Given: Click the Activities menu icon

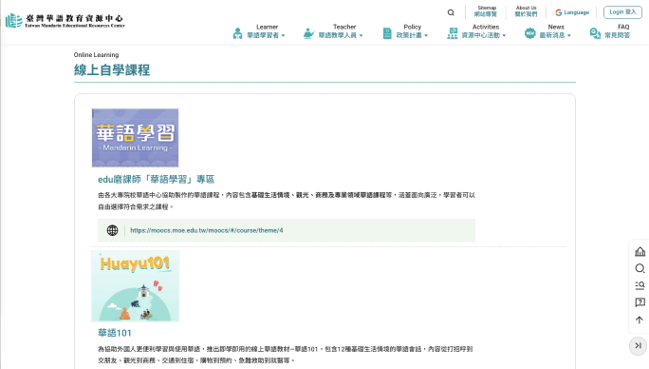Looking at the screenshot, I should (452, 33).
